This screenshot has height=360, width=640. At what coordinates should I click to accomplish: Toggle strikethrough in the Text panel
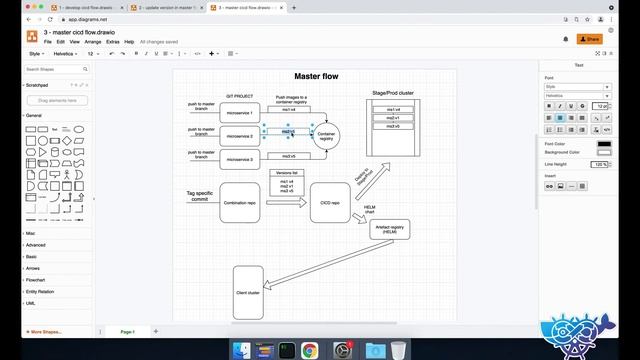[x=582, y=106]
